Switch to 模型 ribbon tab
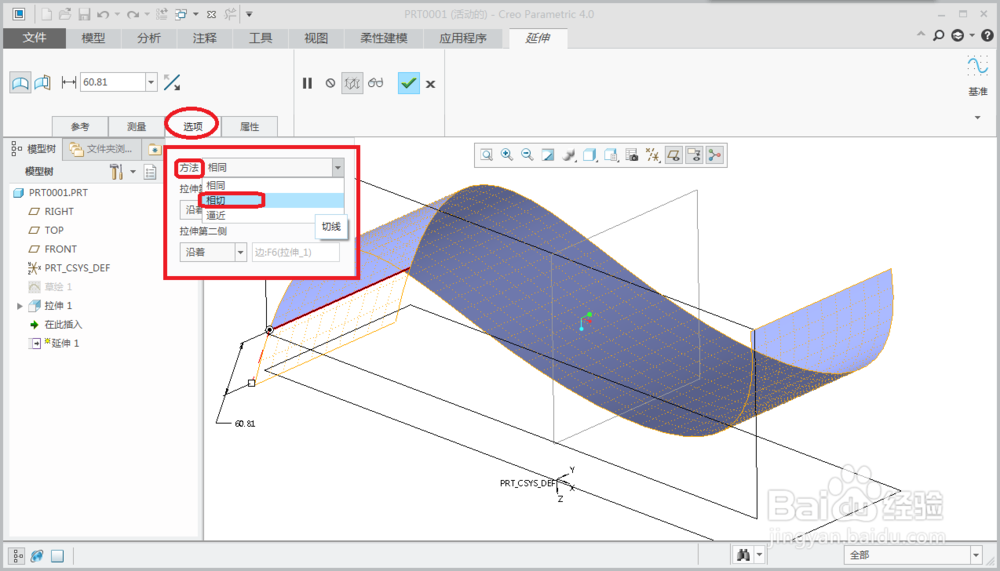This screenshot has width=1000, height=571. coord(93,38)
